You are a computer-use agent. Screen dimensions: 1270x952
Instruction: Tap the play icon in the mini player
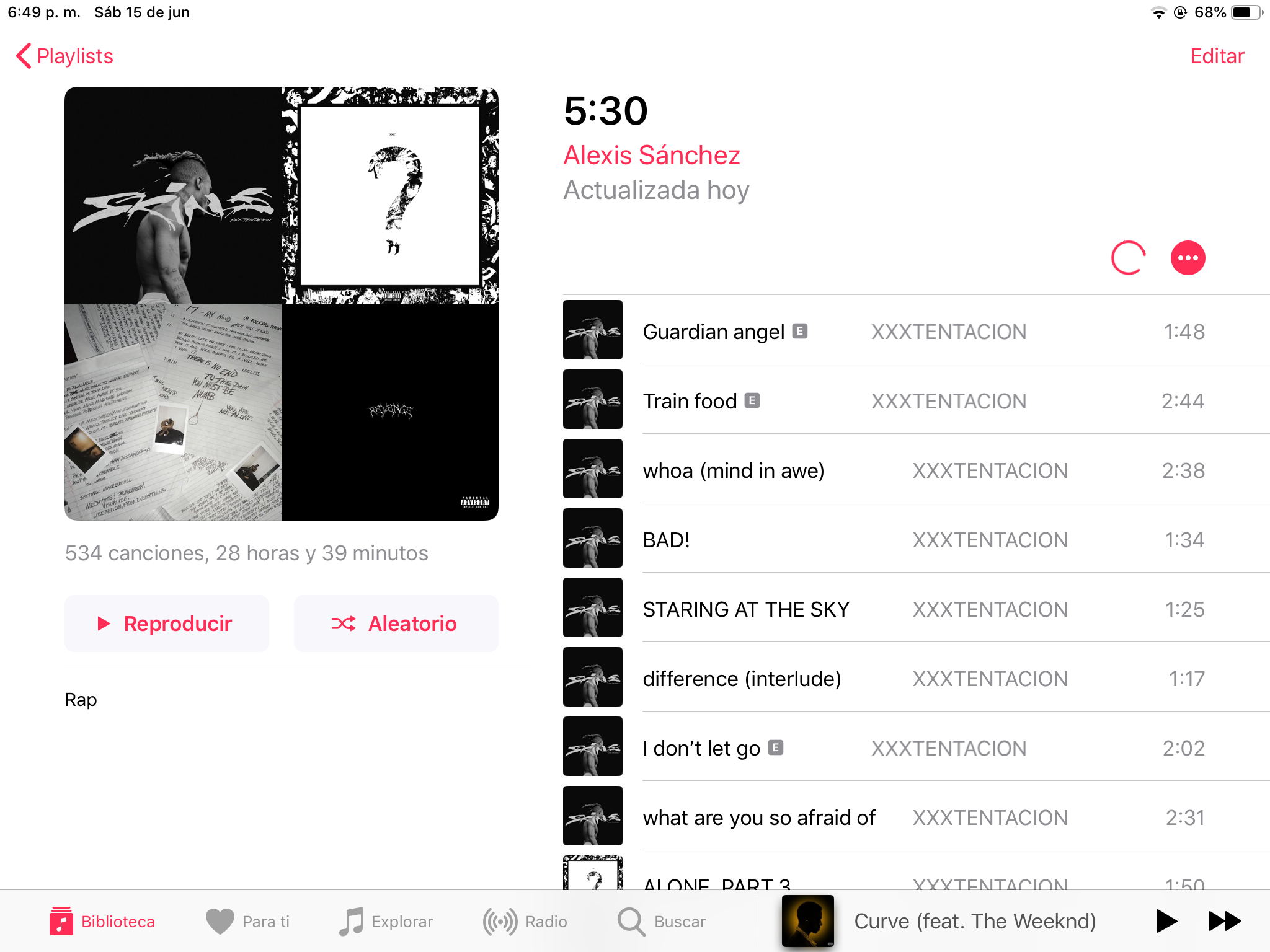click(1166, 921)
